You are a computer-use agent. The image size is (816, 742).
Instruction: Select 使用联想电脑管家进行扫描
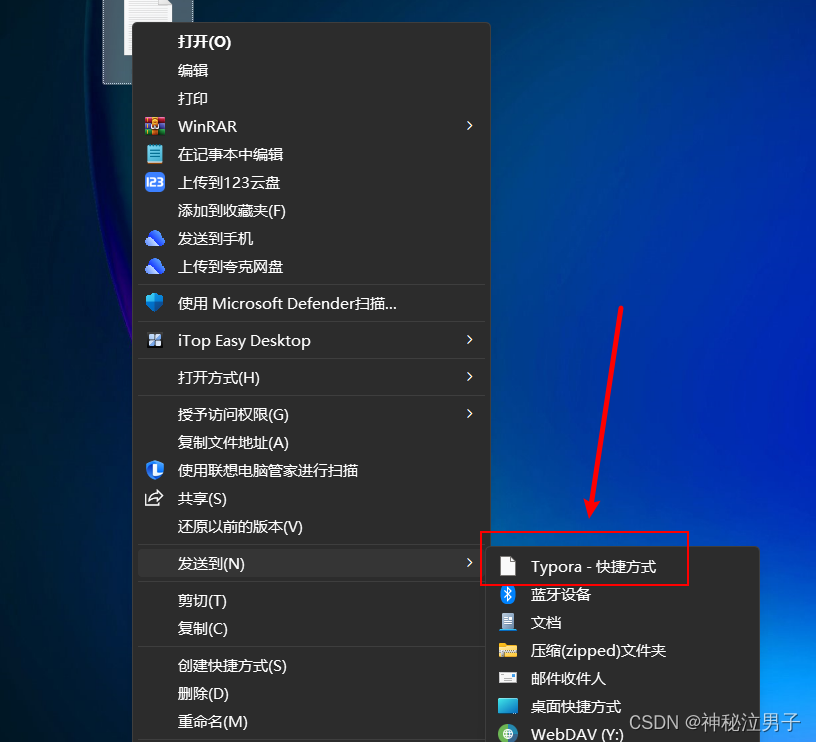[x=312, y=470]
